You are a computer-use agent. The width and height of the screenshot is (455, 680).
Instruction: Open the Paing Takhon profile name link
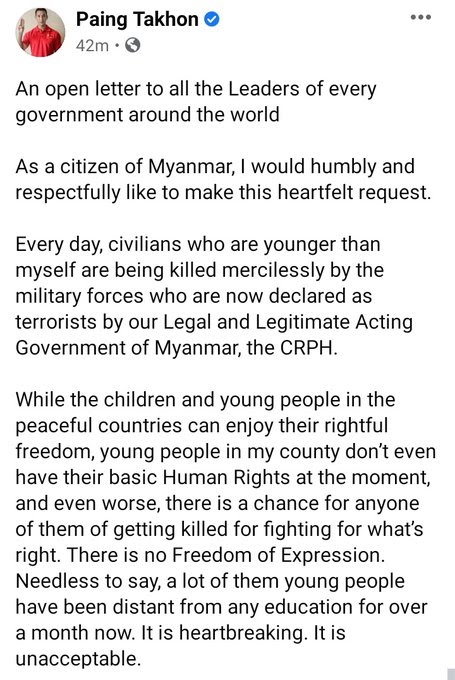click(x=137, y=19)
